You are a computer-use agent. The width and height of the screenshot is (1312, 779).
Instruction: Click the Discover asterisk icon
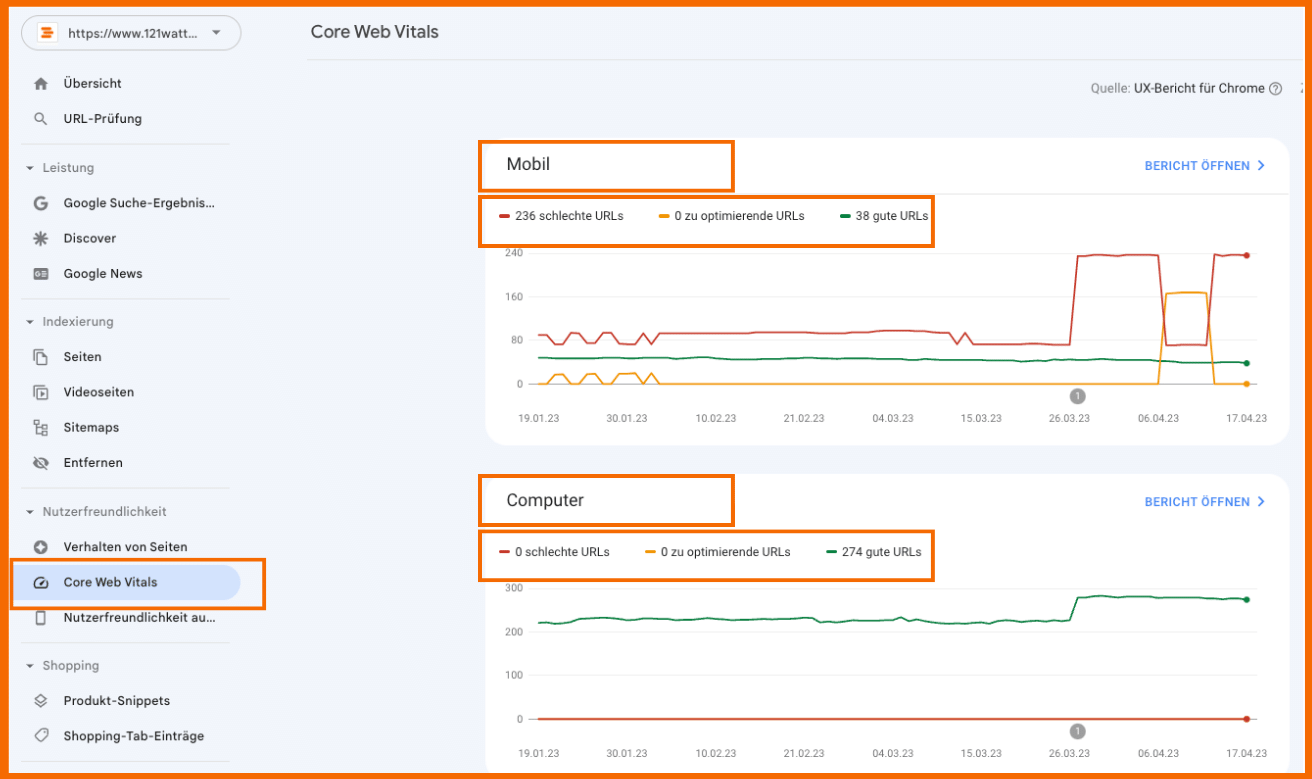[41, 239]
